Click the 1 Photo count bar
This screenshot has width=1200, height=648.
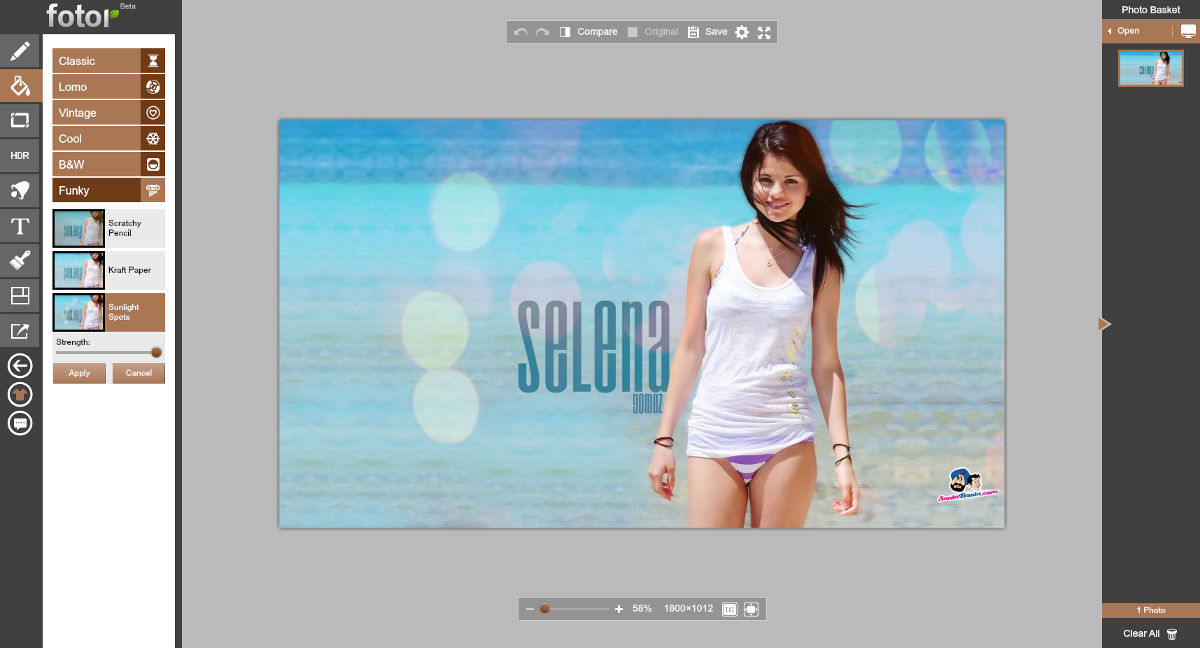click(1151, 610)
